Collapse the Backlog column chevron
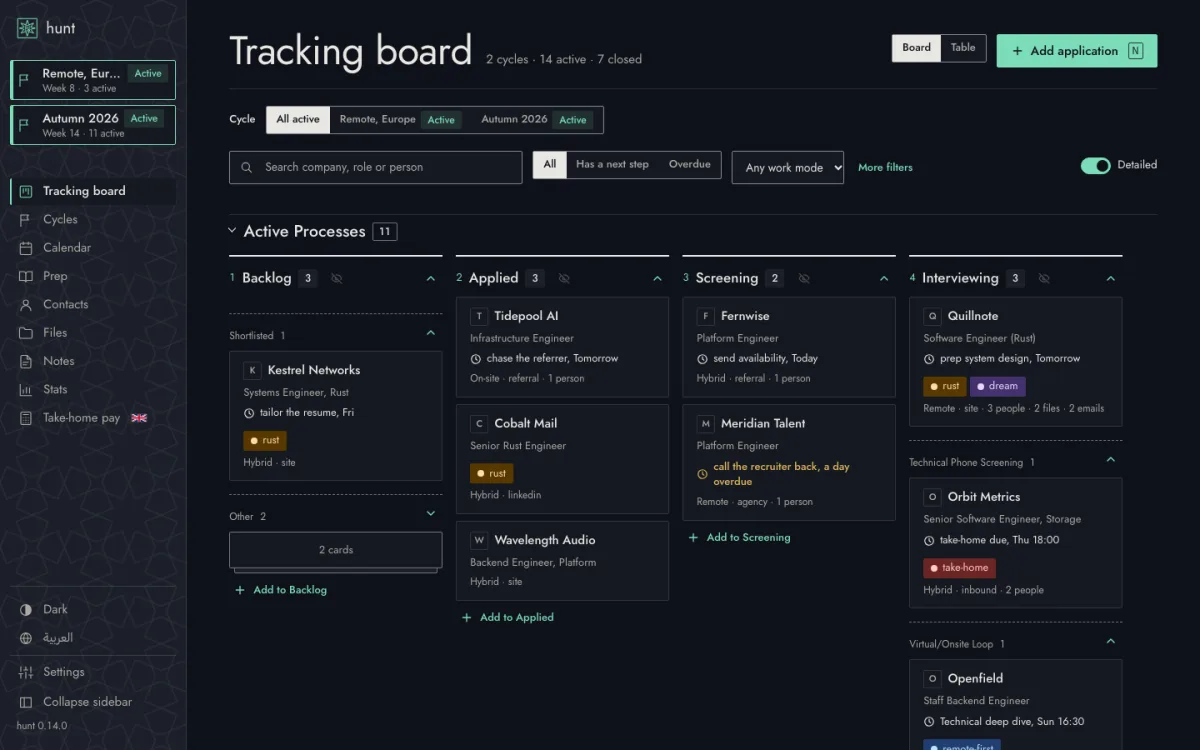The image size is (1200, 750). coord(431,279)
